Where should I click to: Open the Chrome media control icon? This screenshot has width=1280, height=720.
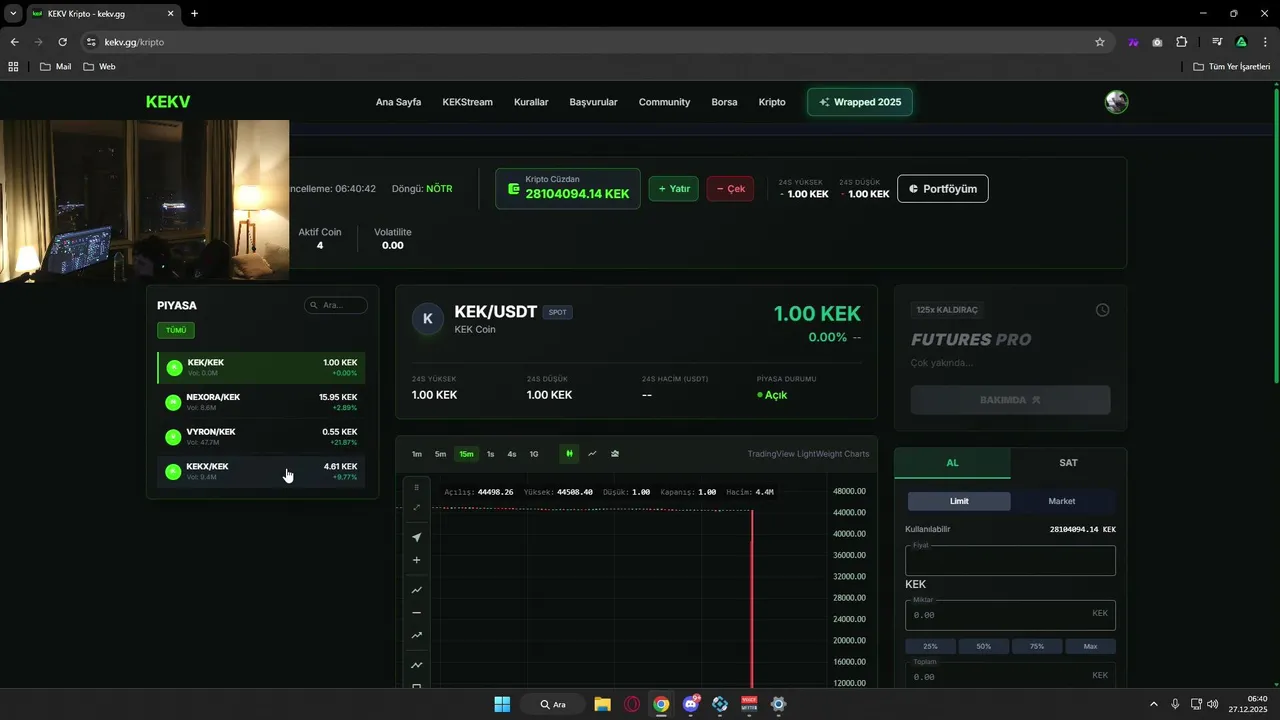tap(1217, 42)
